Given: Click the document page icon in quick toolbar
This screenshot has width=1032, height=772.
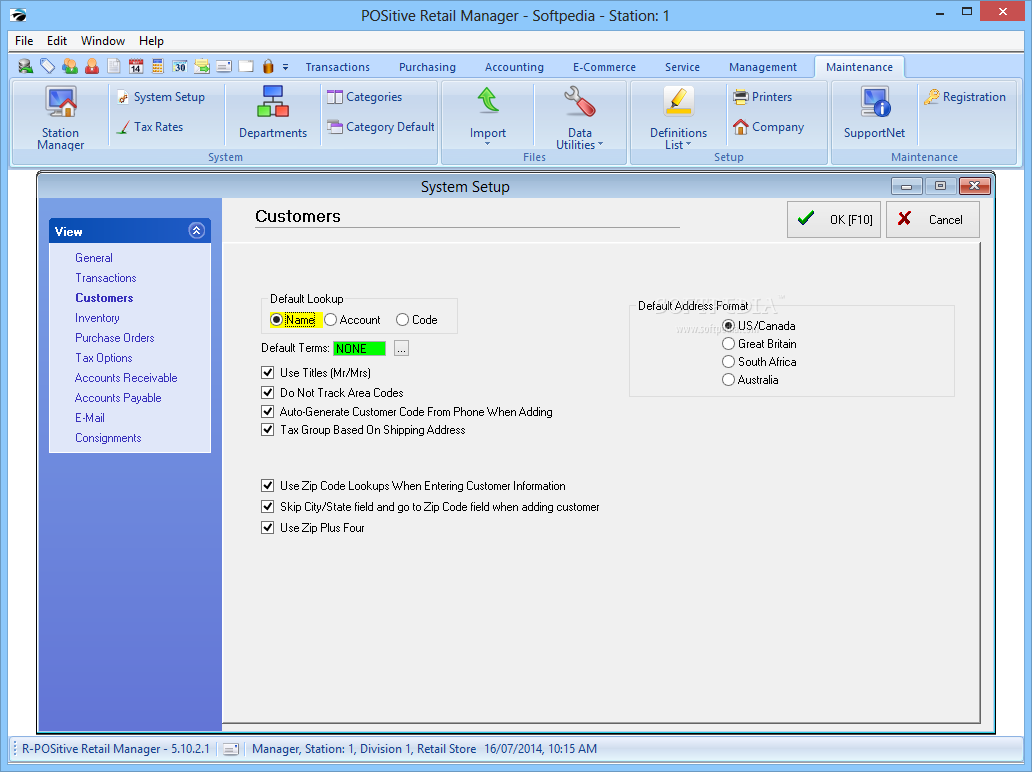Looking at the screenshot, I should 114,66.
